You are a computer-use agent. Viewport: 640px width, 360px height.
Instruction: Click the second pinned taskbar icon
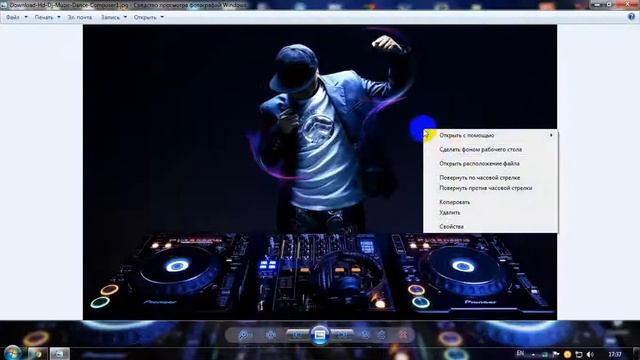(x=38, y=354)
